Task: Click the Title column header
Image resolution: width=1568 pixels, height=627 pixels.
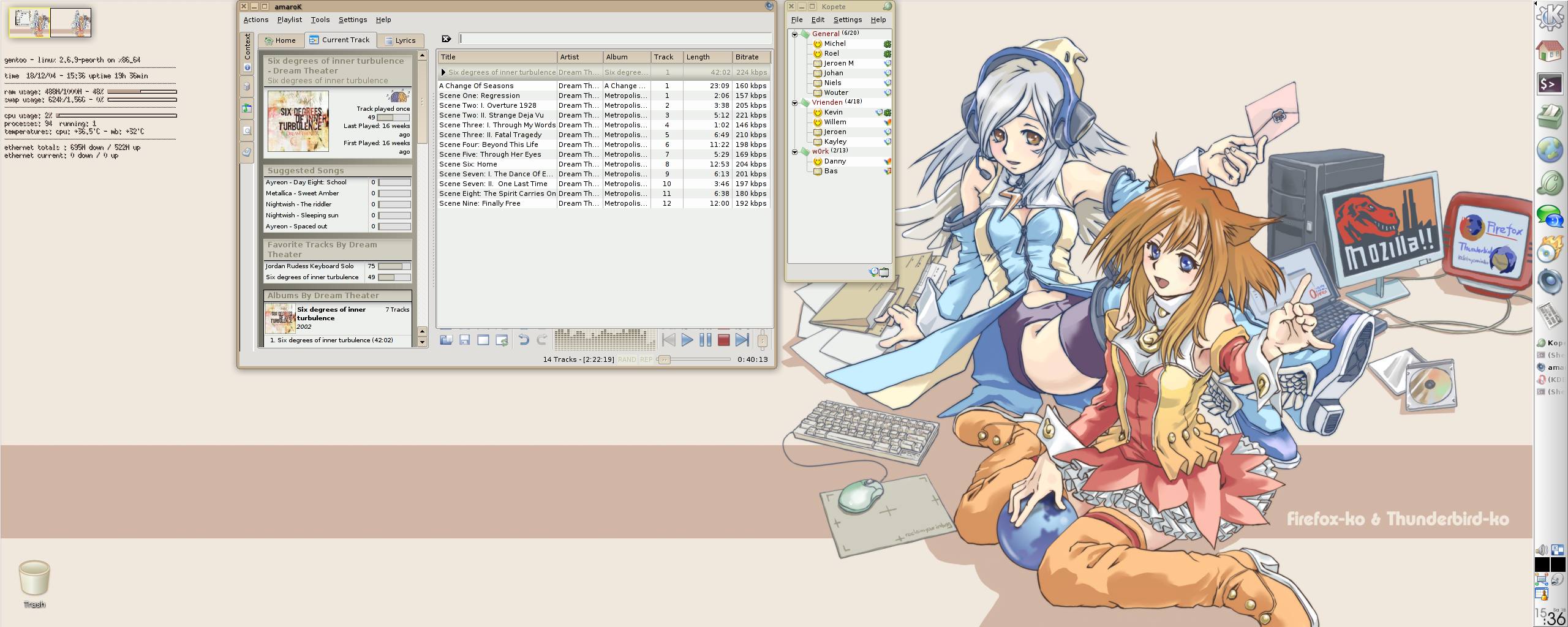Action: pos(497,57)
